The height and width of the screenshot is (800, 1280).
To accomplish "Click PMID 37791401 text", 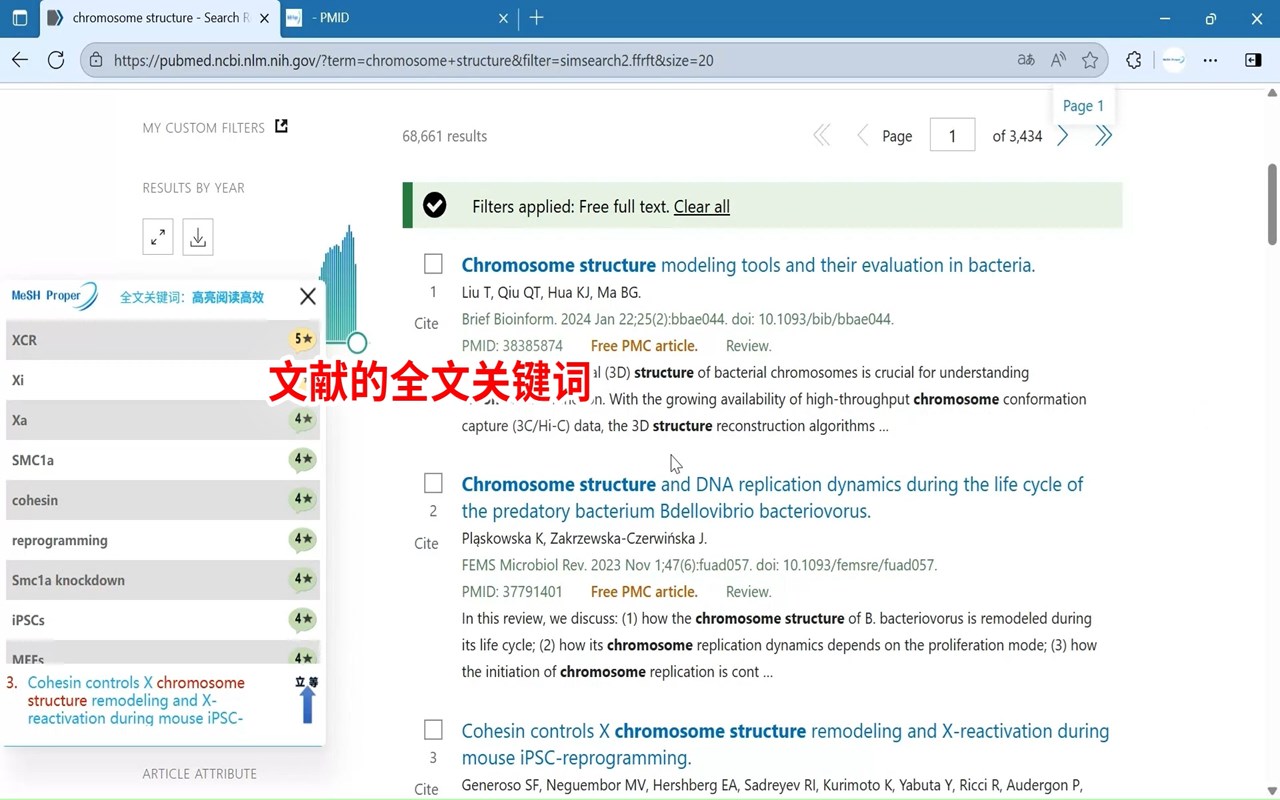I will coord(512,592).
